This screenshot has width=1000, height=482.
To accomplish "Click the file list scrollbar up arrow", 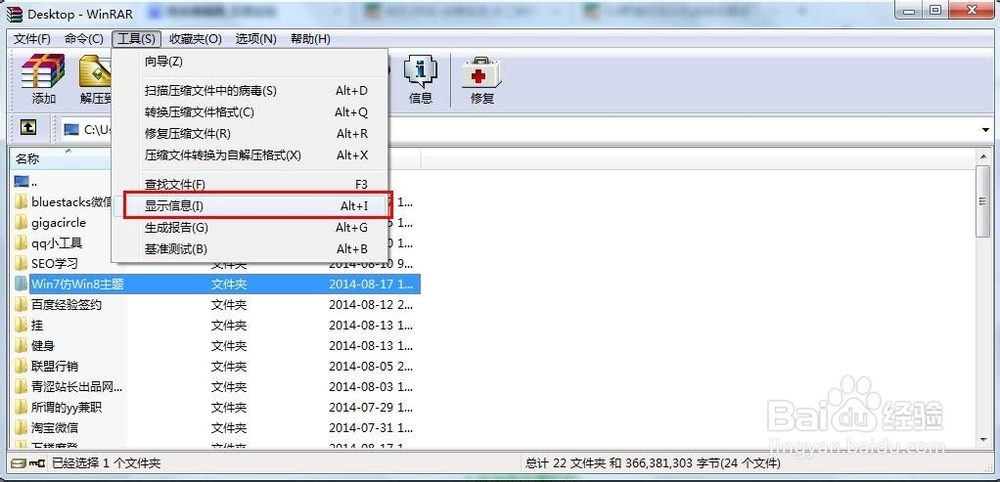I will tap(983, 158).
